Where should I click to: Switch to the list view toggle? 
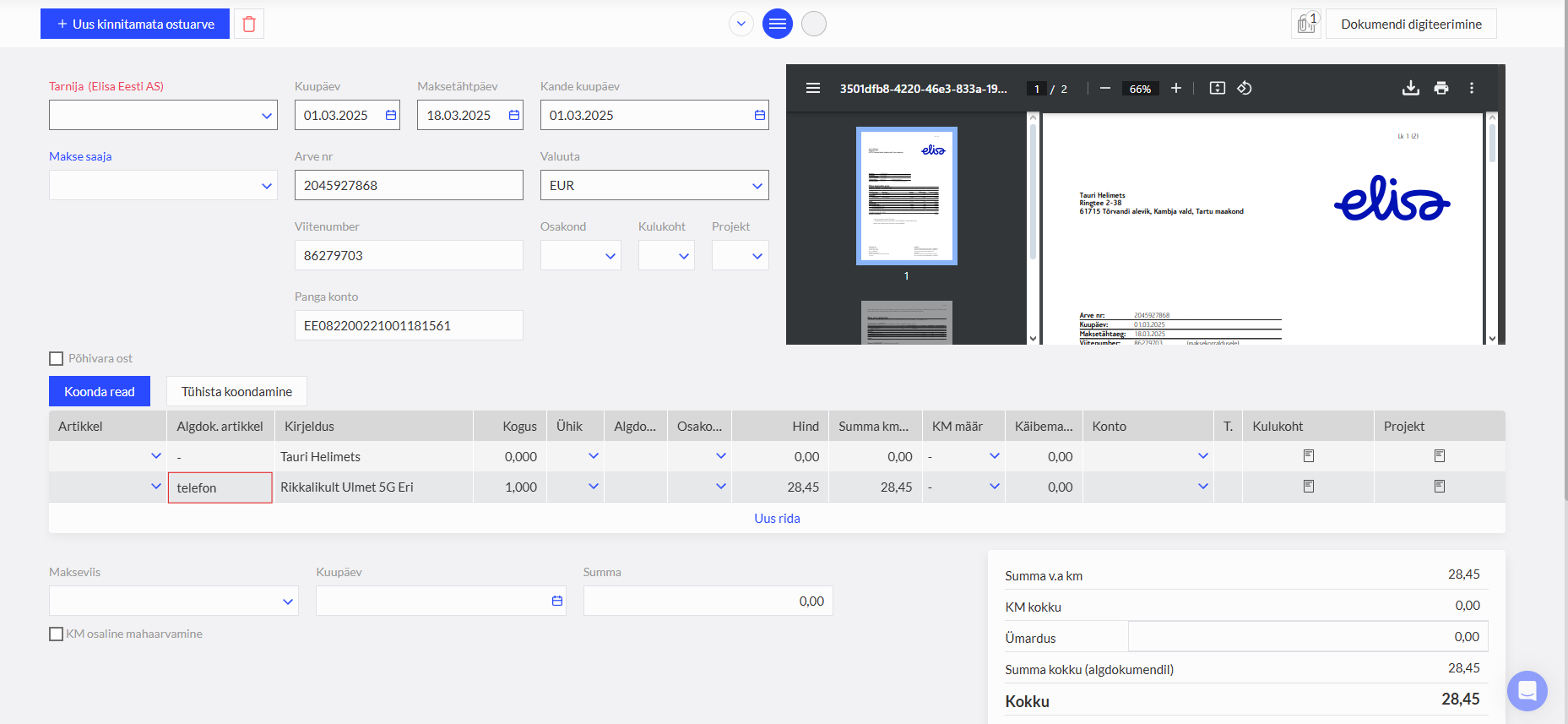[778, 24]
